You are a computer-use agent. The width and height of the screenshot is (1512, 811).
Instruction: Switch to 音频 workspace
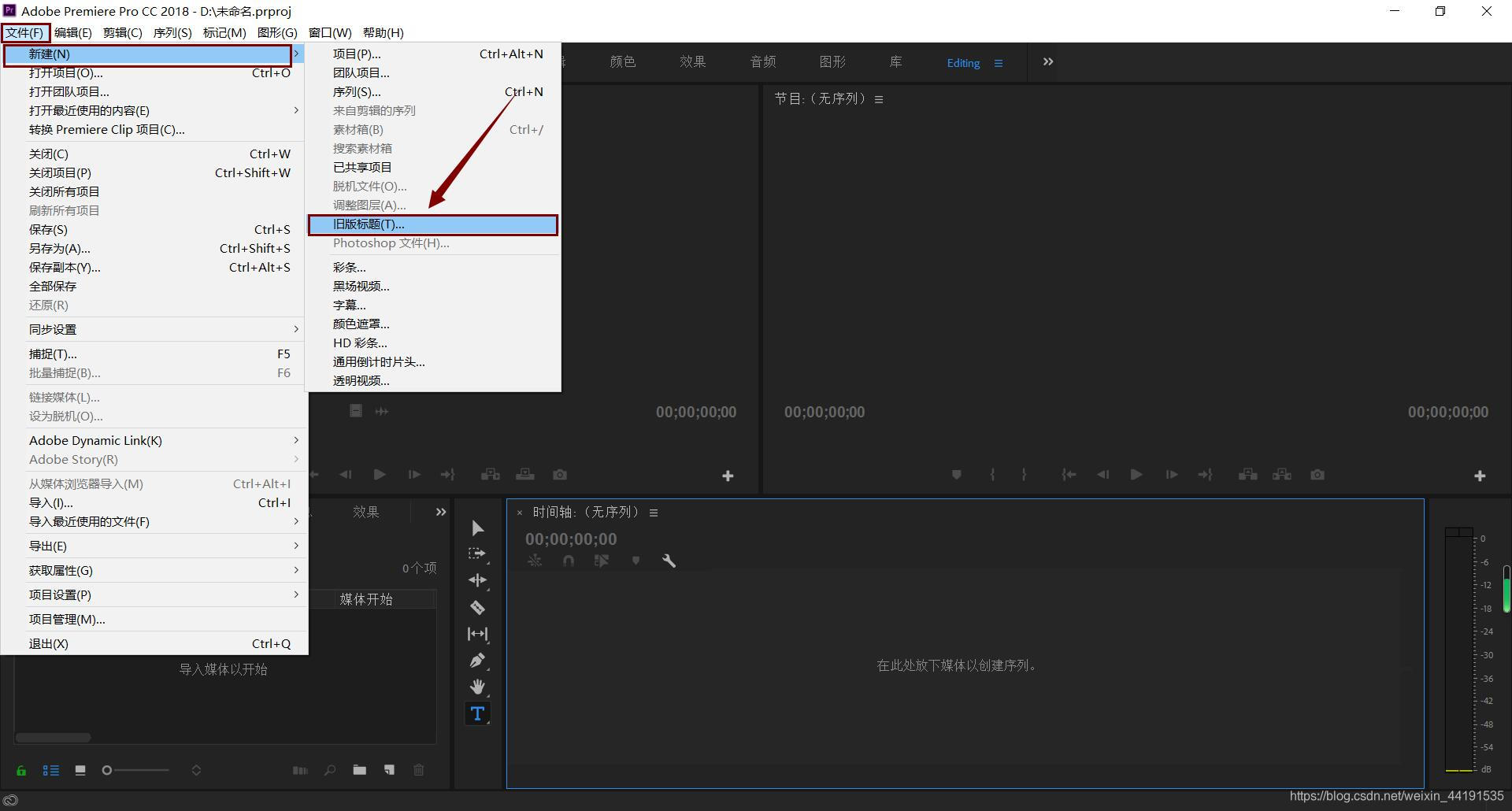point(763,61)
